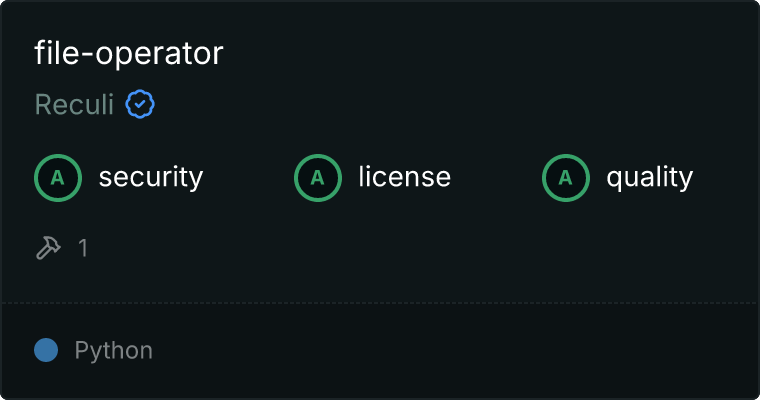Click empty footer area right of Python
760x400 pixels.
pos(456,352)
